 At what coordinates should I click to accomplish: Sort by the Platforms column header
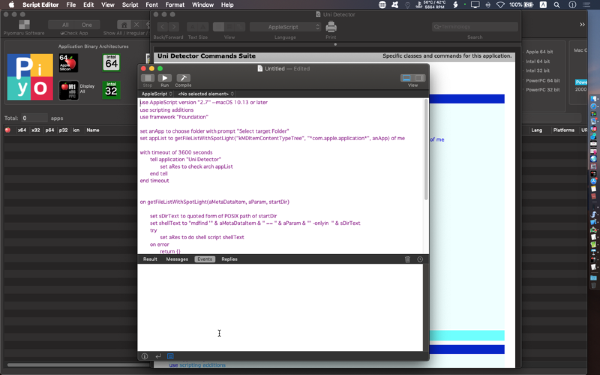pos(564,130)
